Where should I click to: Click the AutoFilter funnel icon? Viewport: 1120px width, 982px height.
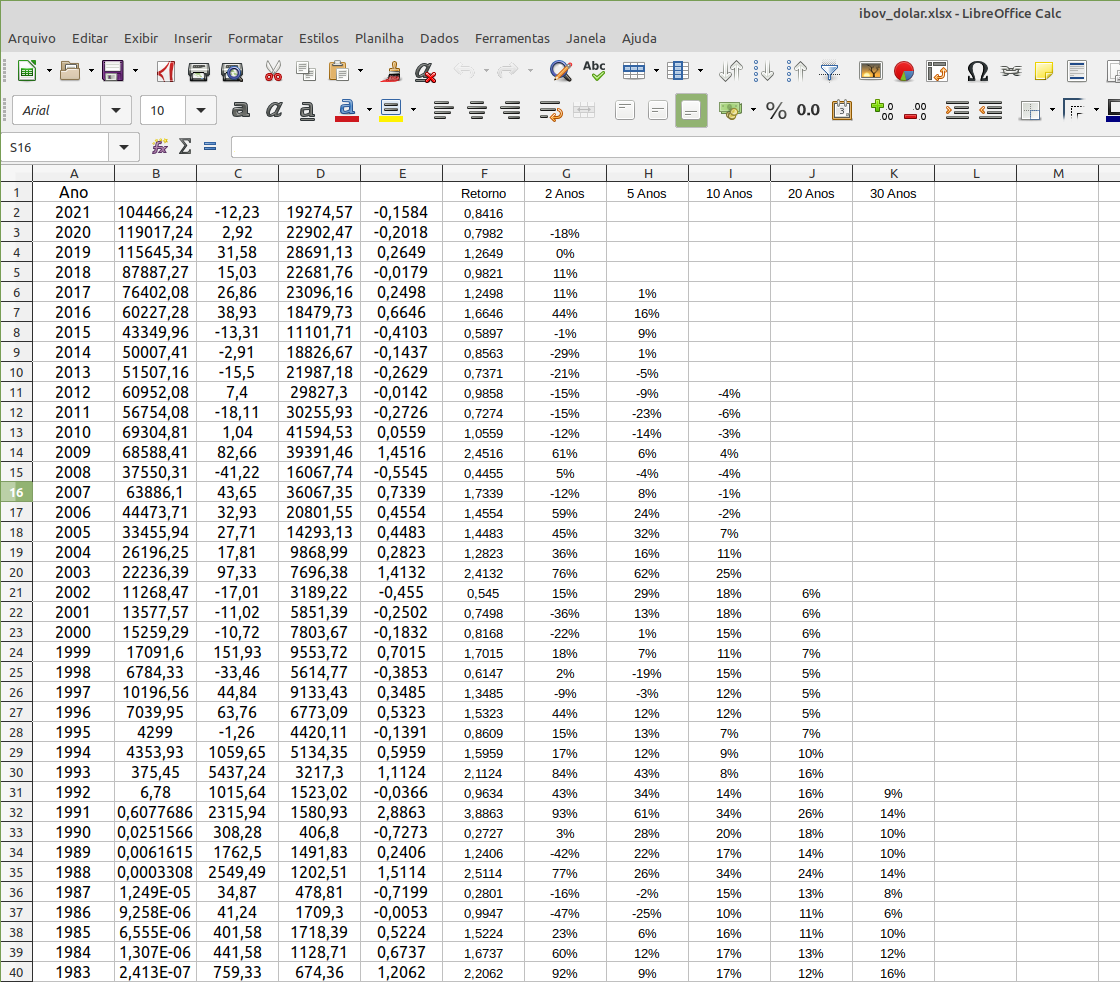coord(829,71)
